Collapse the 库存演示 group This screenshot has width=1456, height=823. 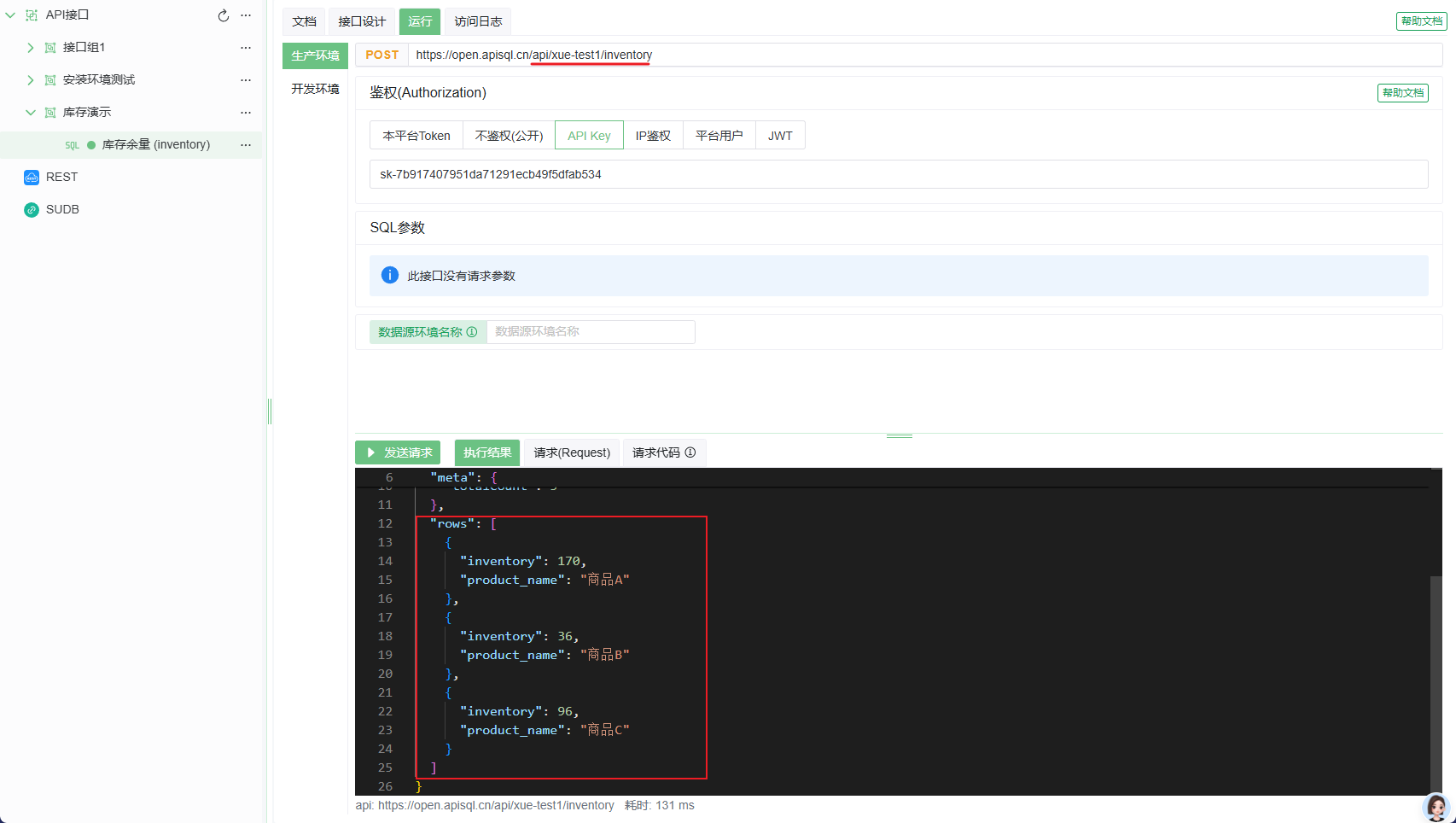coord(31,113)
